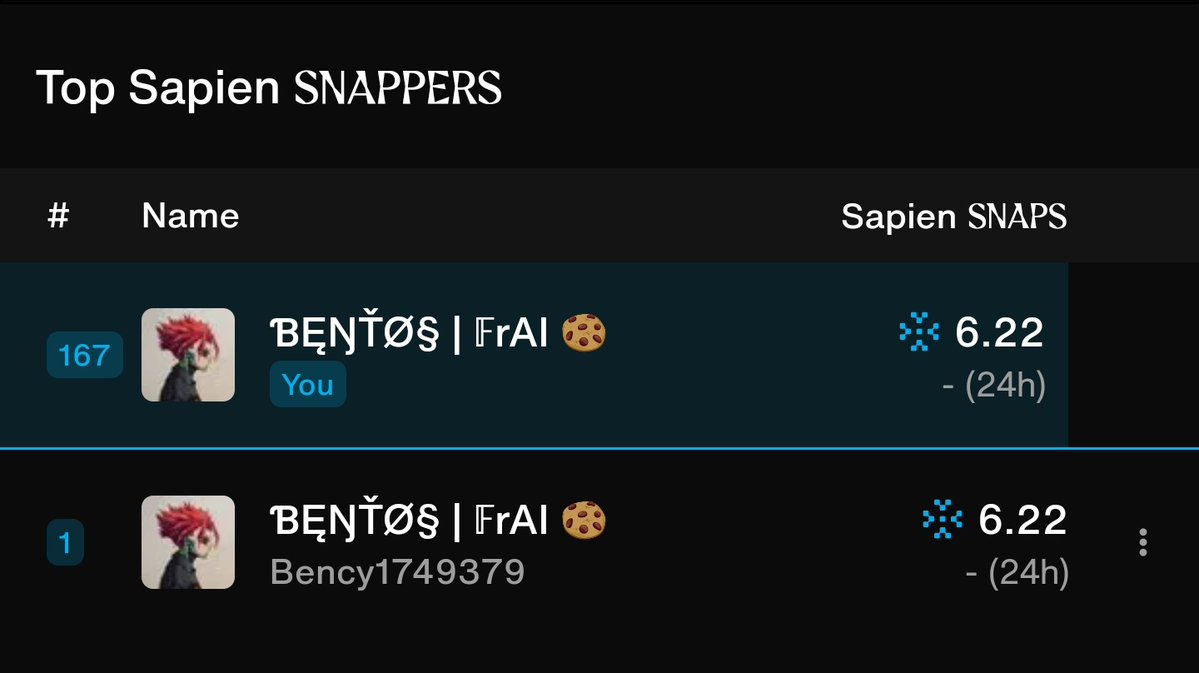Sort by the Sapien SNAPS column header
1199x673 pixels.
(954, 216)
